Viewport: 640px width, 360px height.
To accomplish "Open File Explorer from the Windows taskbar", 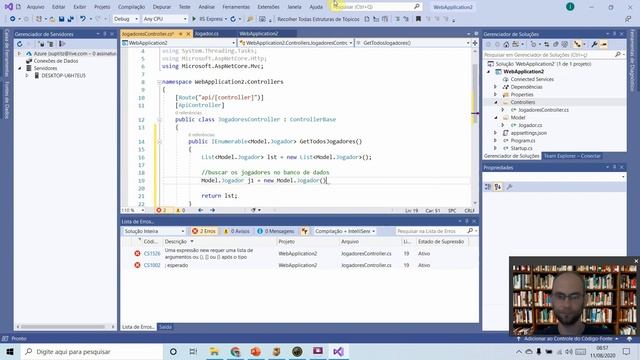I will pyautogui.click(x=214, y=351).
